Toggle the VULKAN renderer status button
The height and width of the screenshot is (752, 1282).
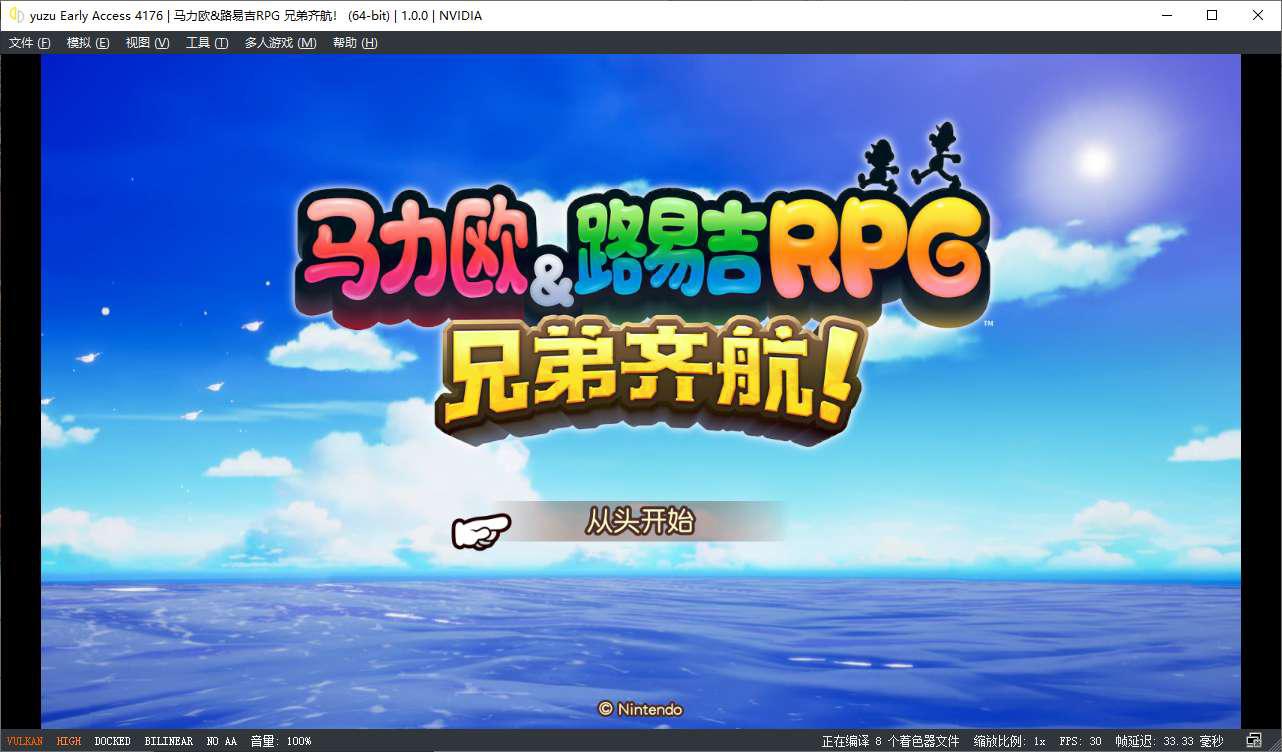pos(25,741)
